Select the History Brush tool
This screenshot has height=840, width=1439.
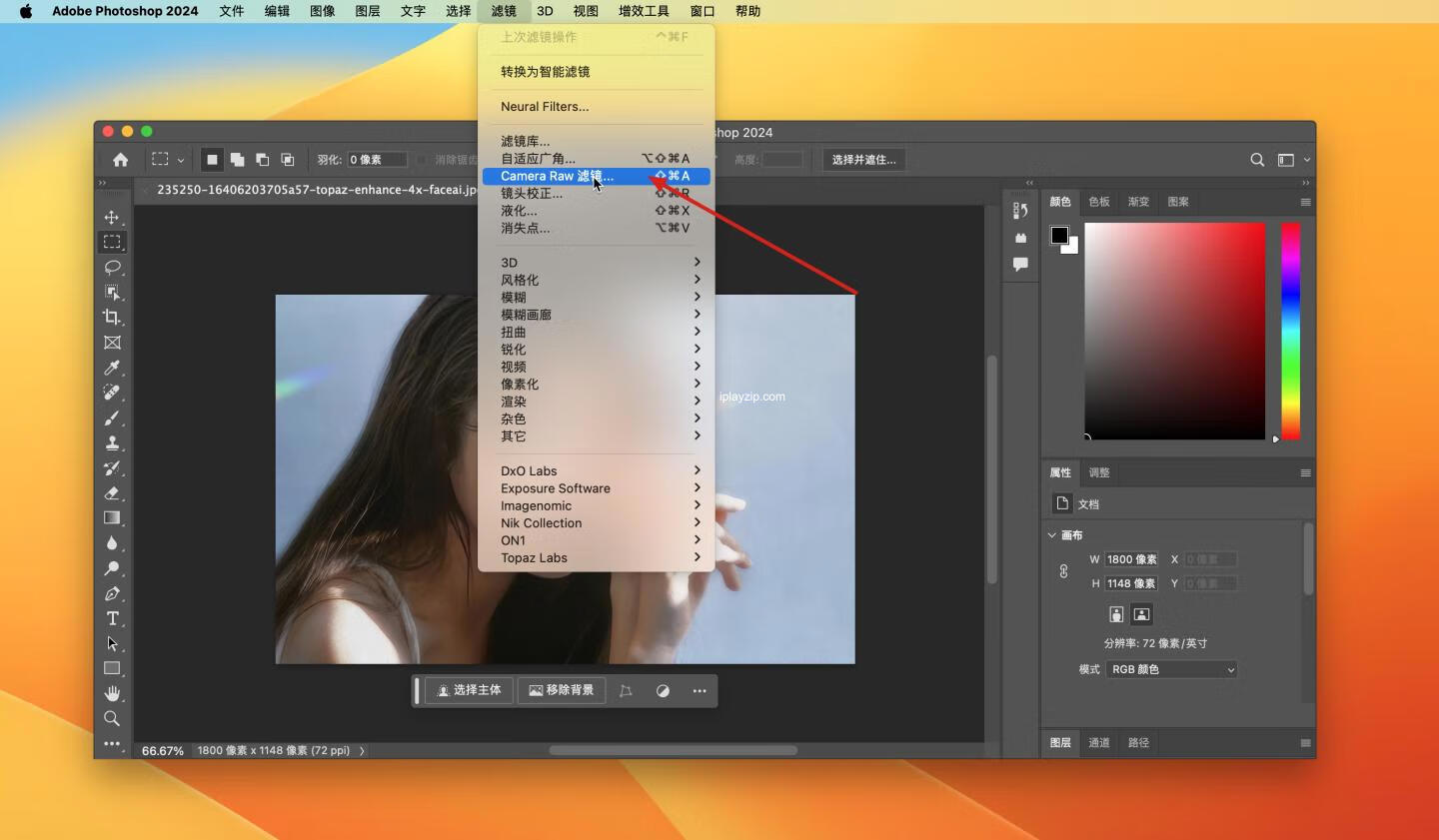[112, 467]
